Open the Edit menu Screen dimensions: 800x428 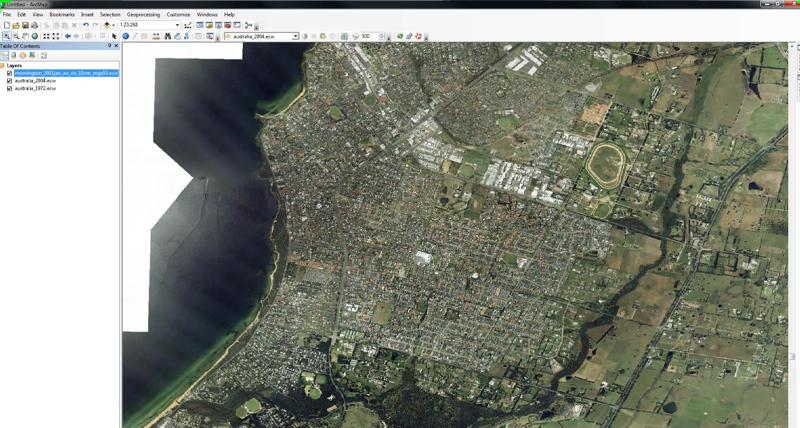(21, 14)
